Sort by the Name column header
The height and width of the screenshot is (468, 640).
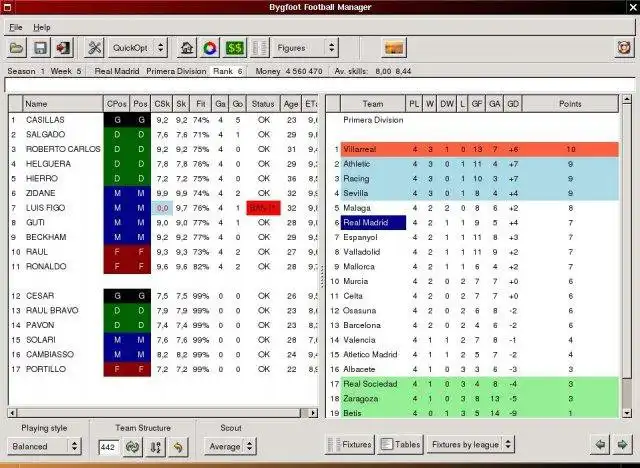[x=63, y=104]
